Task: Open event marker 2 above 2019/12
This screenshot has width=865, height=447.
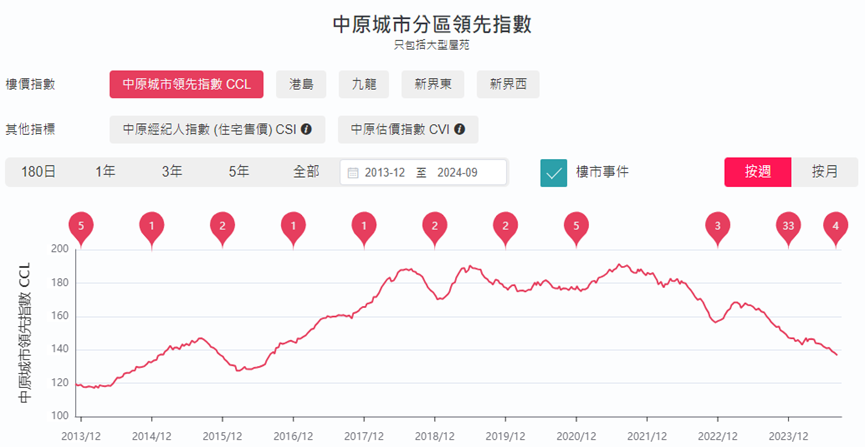Action: [x=505, y=228]
